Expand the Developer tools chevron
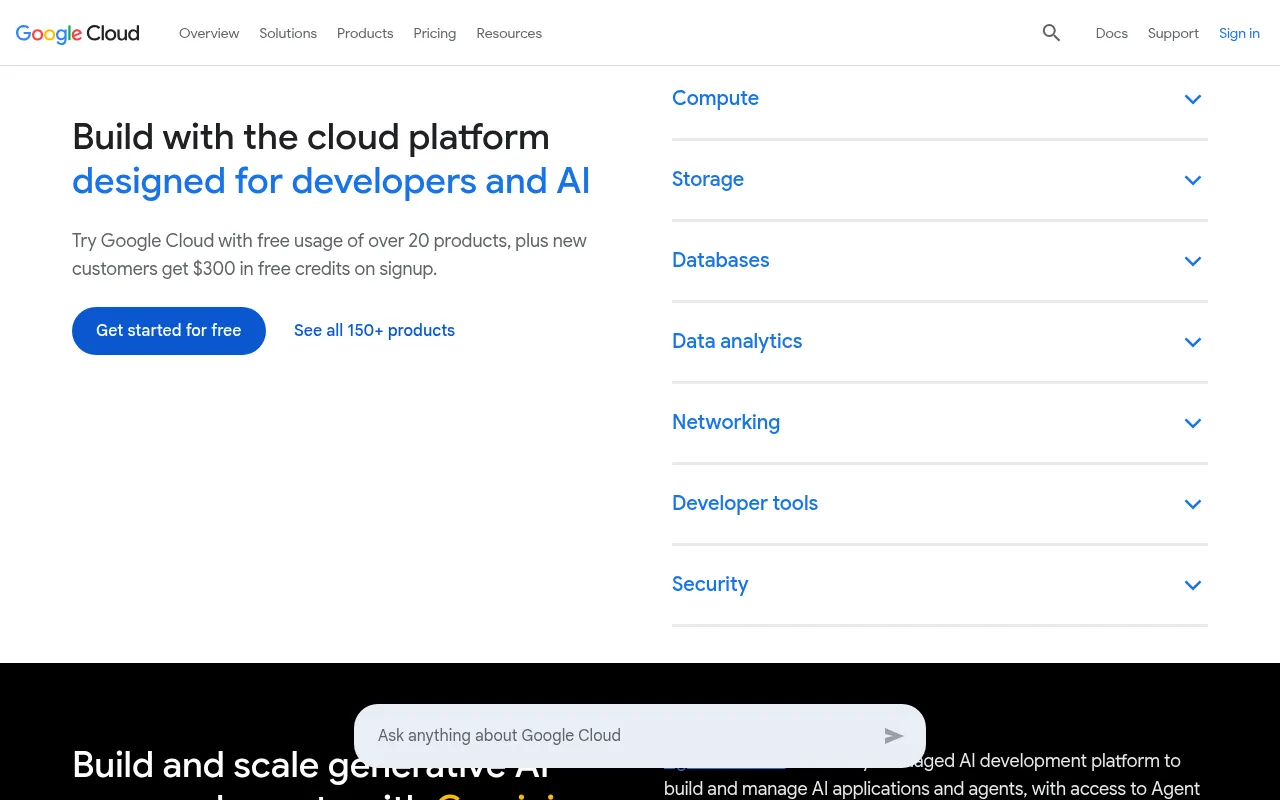Viewport: 1280px width, 800px height. coord(1192,504)
